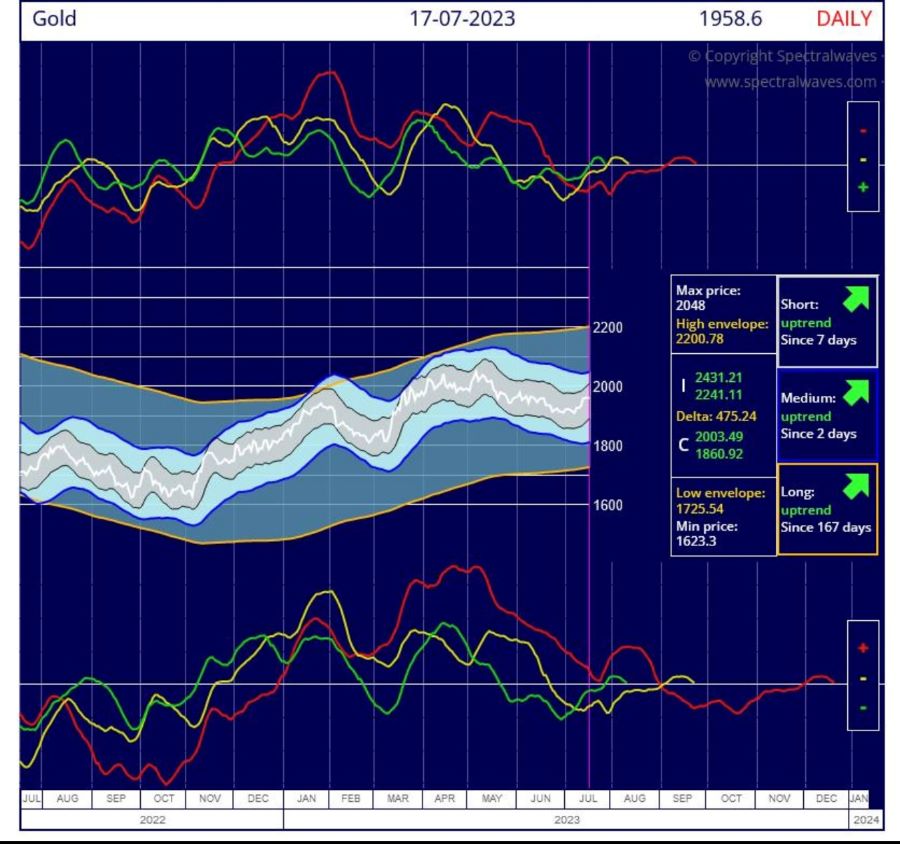Click green plus symbol in top legend
Viewport: 900px width, 844px height.
pos(863,187)
